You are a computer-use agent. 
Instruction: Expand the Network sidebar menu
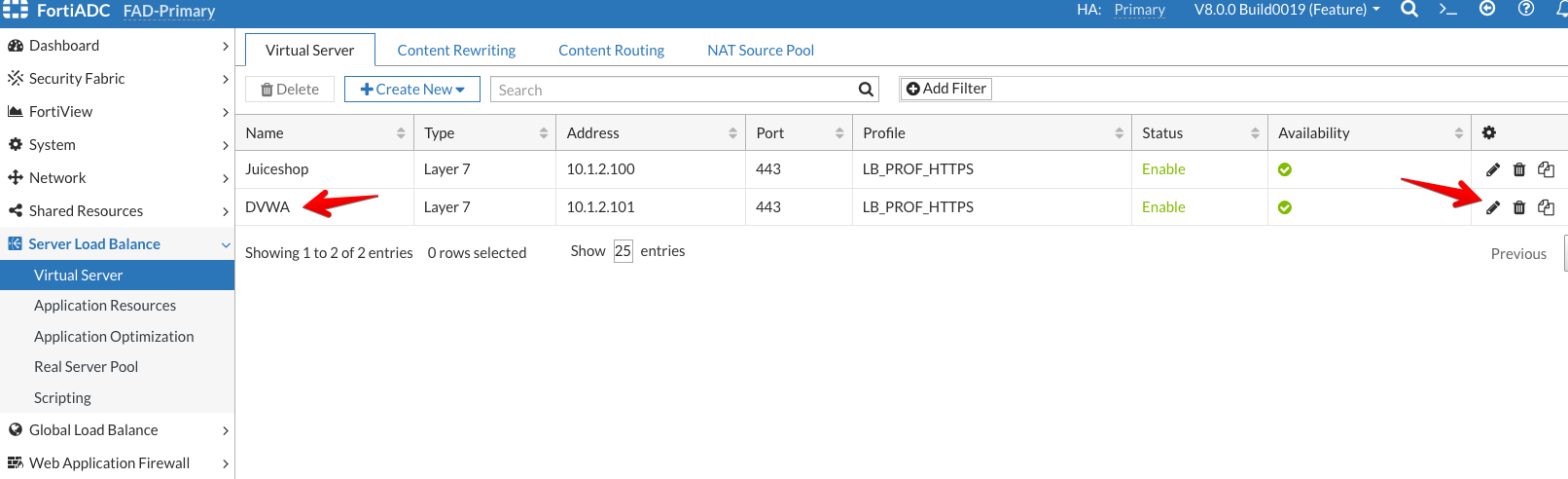117,178
